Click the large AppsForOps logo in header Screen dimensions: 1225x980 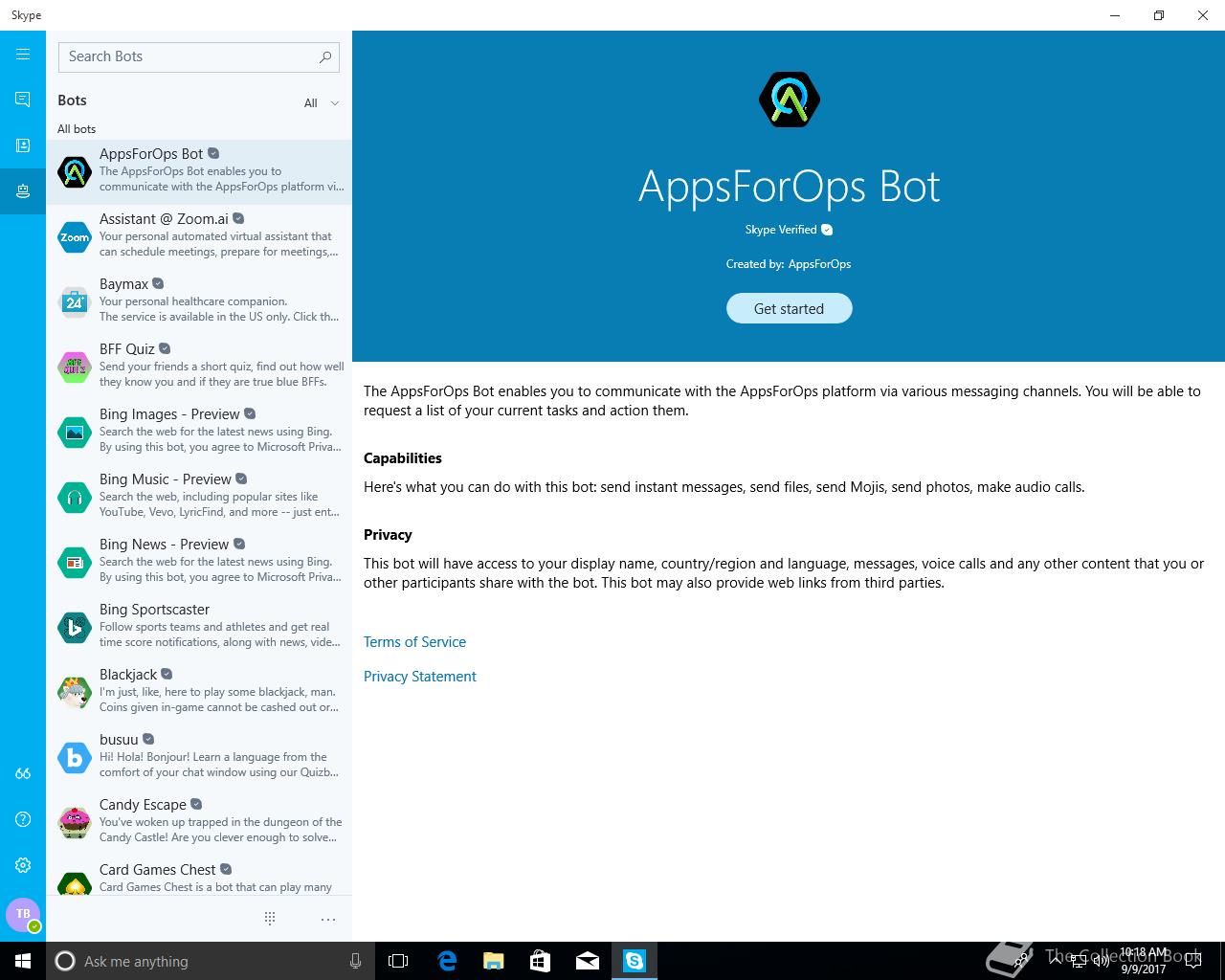coord(789,99)
